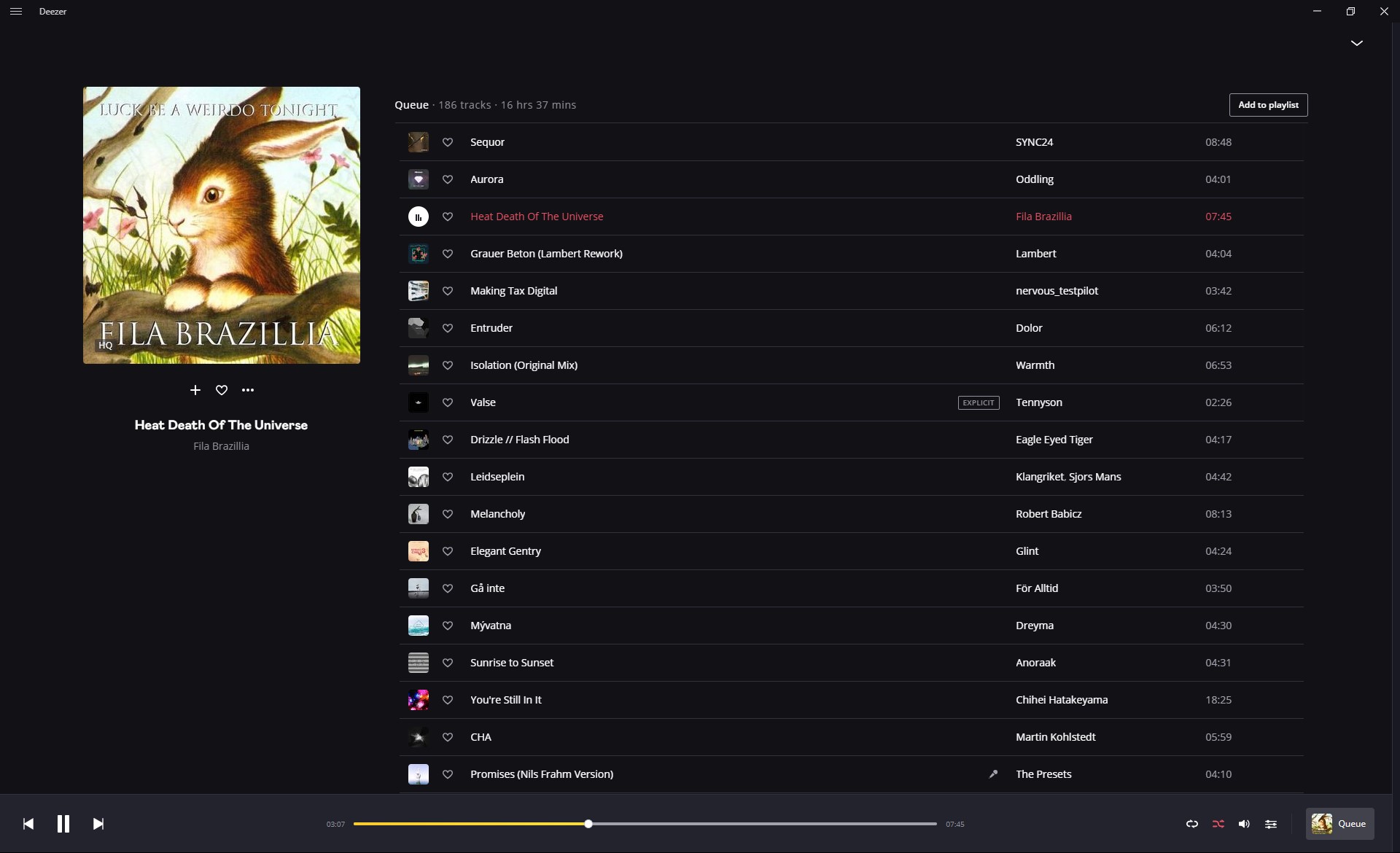This screenshot has height=853, width=1400.
Task: Close the Queue panel button
Action: click(1339, 824)
